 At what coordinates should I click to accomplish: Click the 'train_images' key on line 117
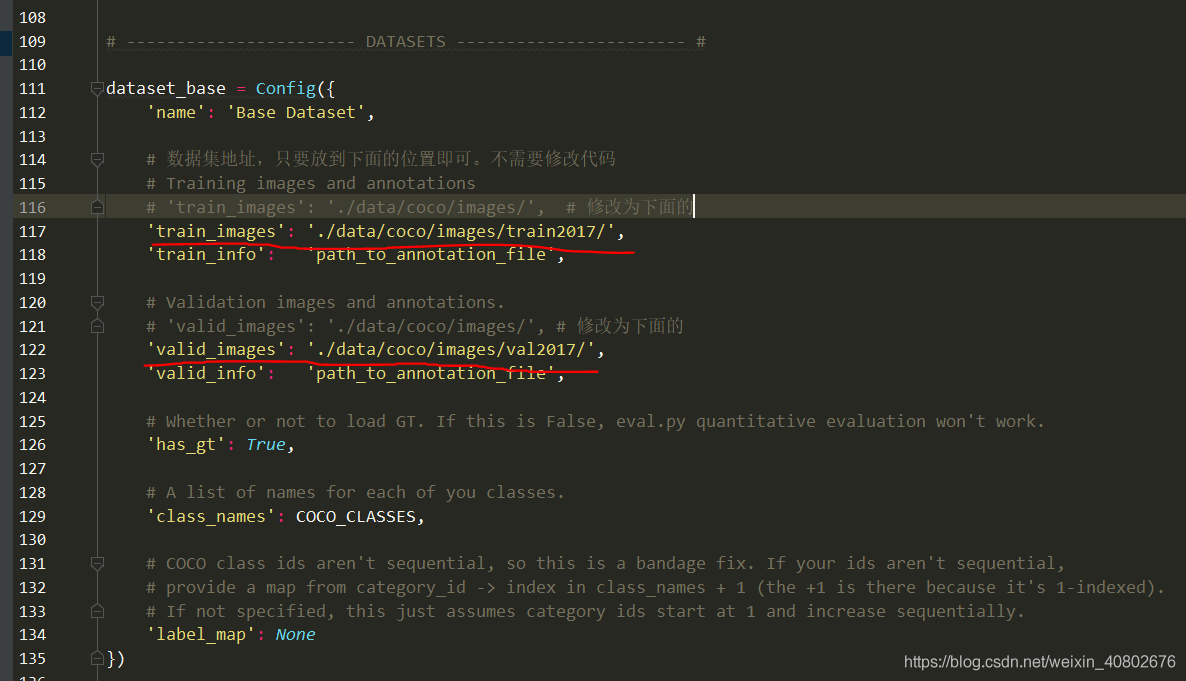coord(216,232)
